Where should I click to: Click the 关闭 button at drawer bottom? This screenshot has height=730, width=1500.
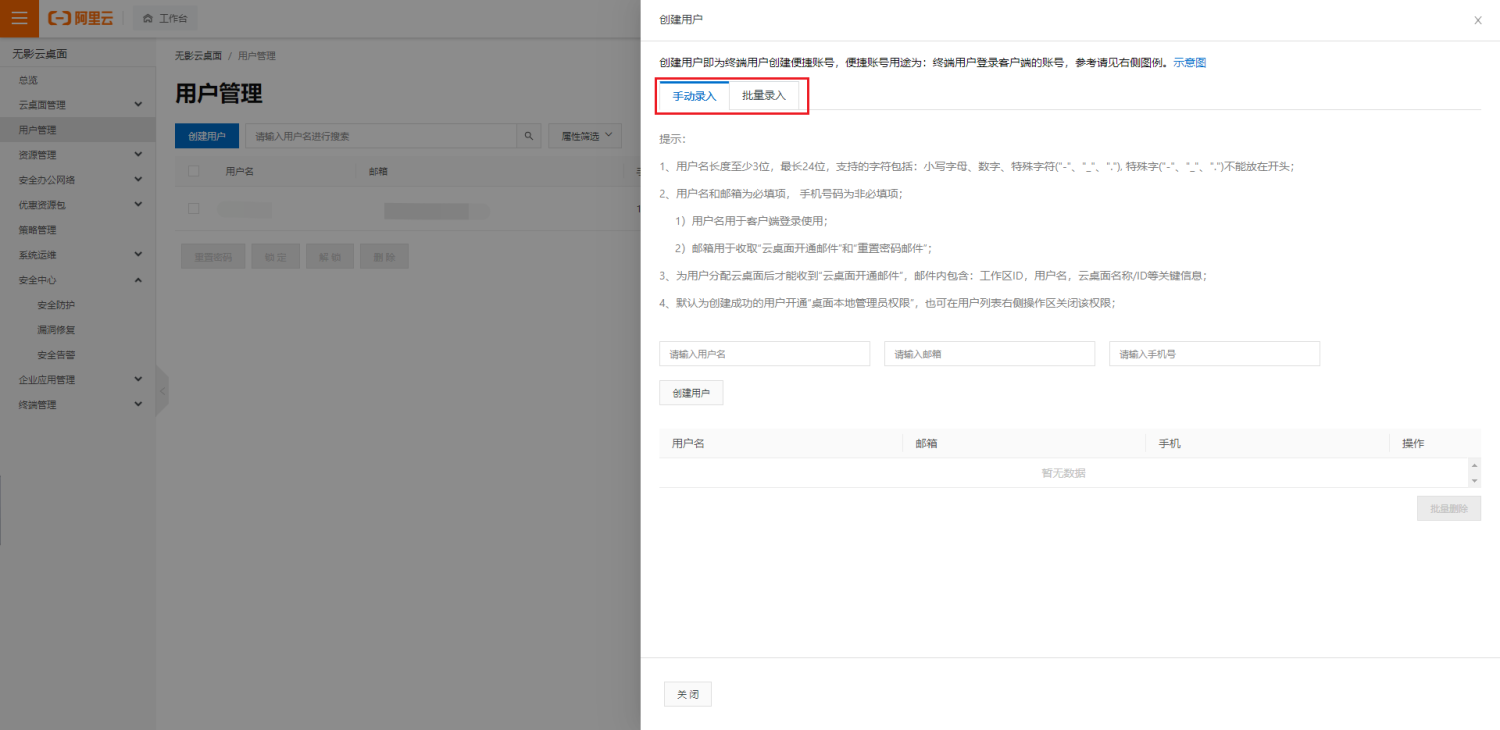point(688,694)
